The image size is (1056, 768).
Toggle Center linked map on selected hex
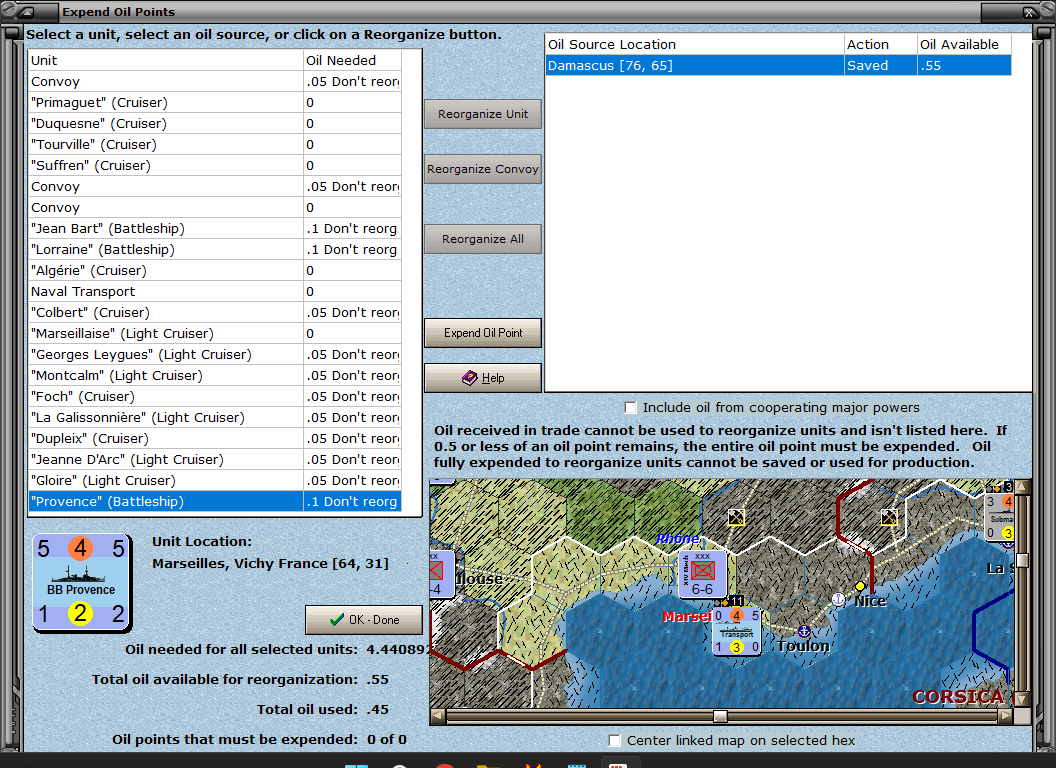point(614,740)
